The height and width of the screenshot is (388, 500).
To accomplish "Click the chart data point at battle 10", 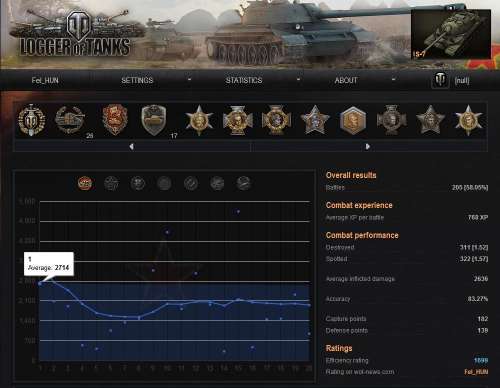I will coord(167,232).
